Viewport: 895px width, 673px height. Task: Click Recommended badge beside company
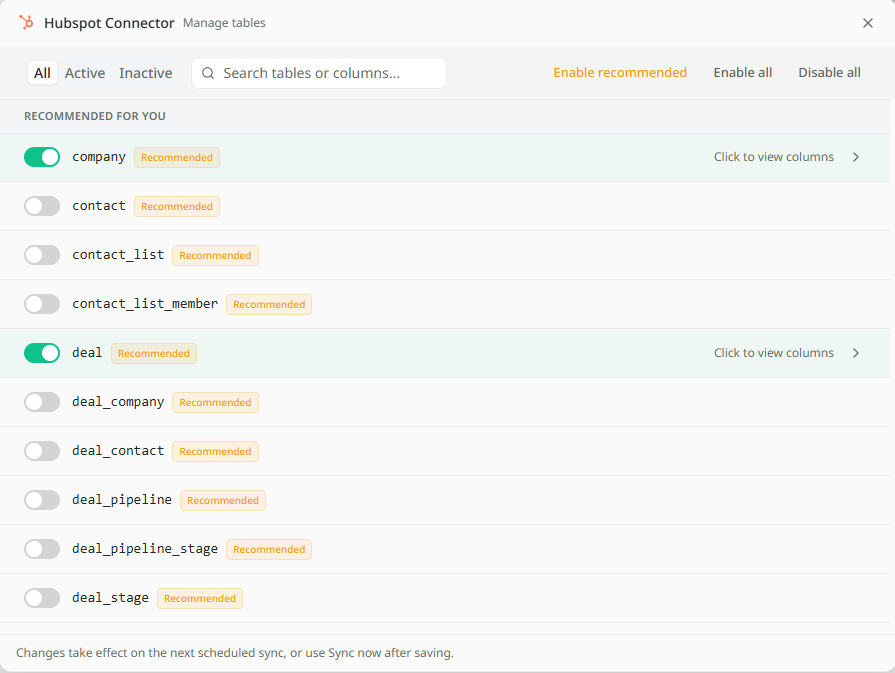[177, 158]
